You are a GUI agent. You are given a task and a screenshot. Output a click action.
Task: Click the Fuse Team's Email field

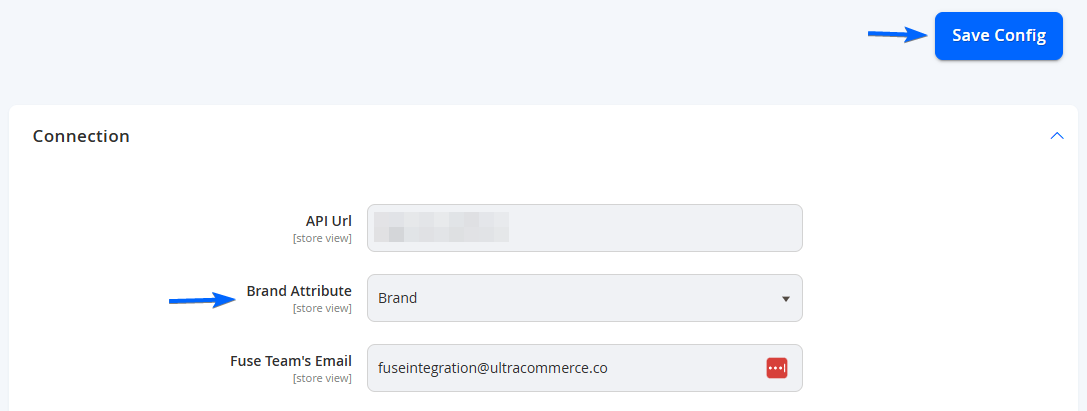click(x=584, y=368)
